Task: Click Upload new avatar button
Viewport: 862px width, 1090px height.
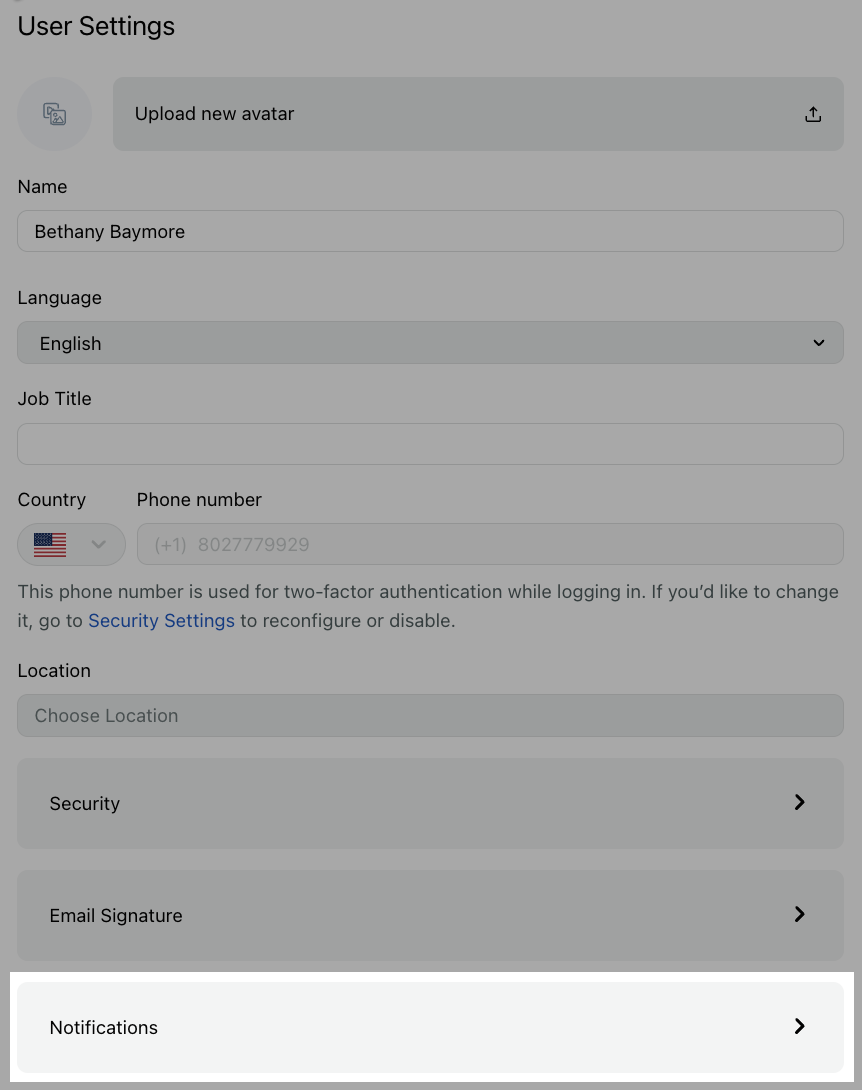Action: click(478, 114)
